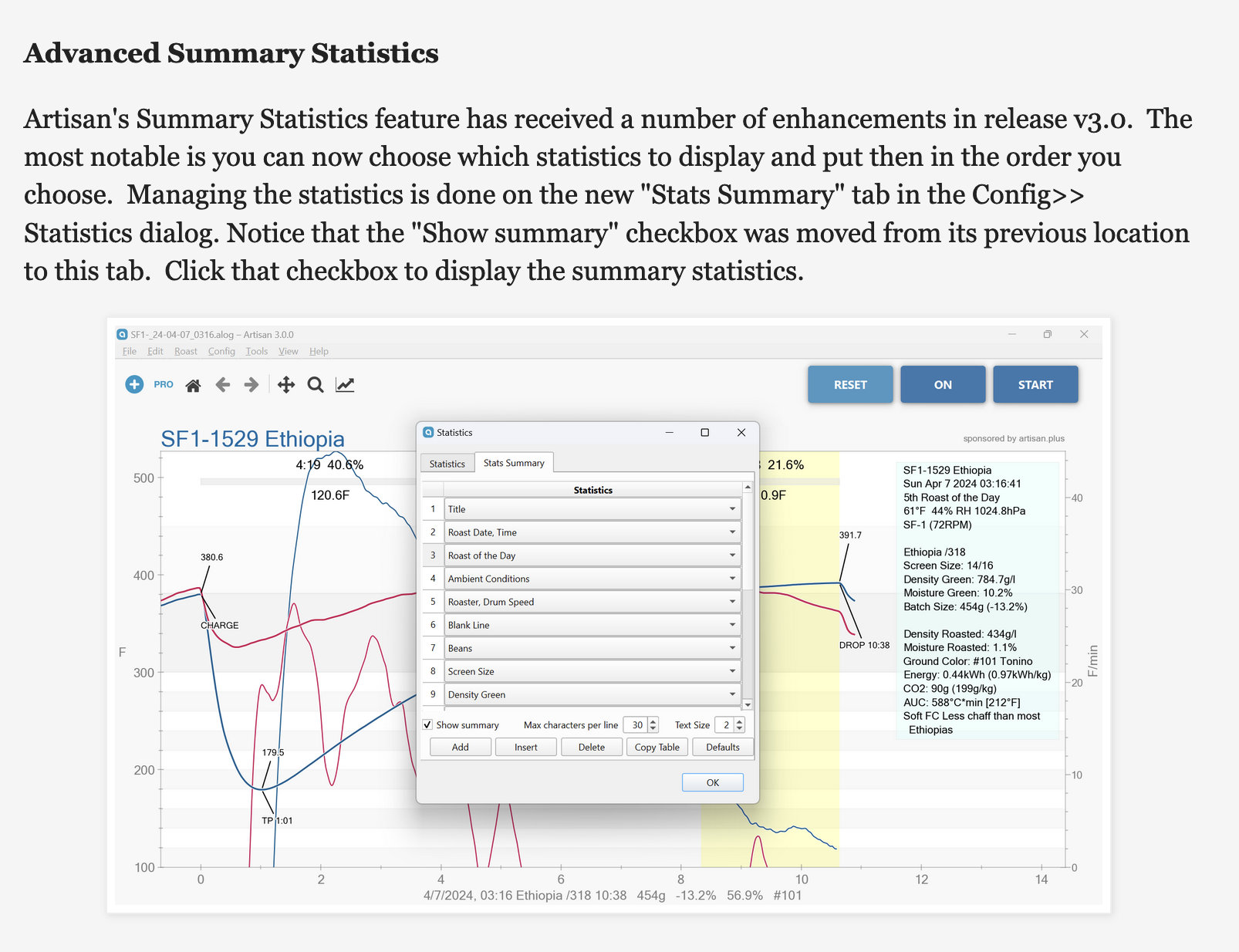The image size is (1239, 952).
Task: Increase Max characters per line stepper
Action: click(653, 721)
